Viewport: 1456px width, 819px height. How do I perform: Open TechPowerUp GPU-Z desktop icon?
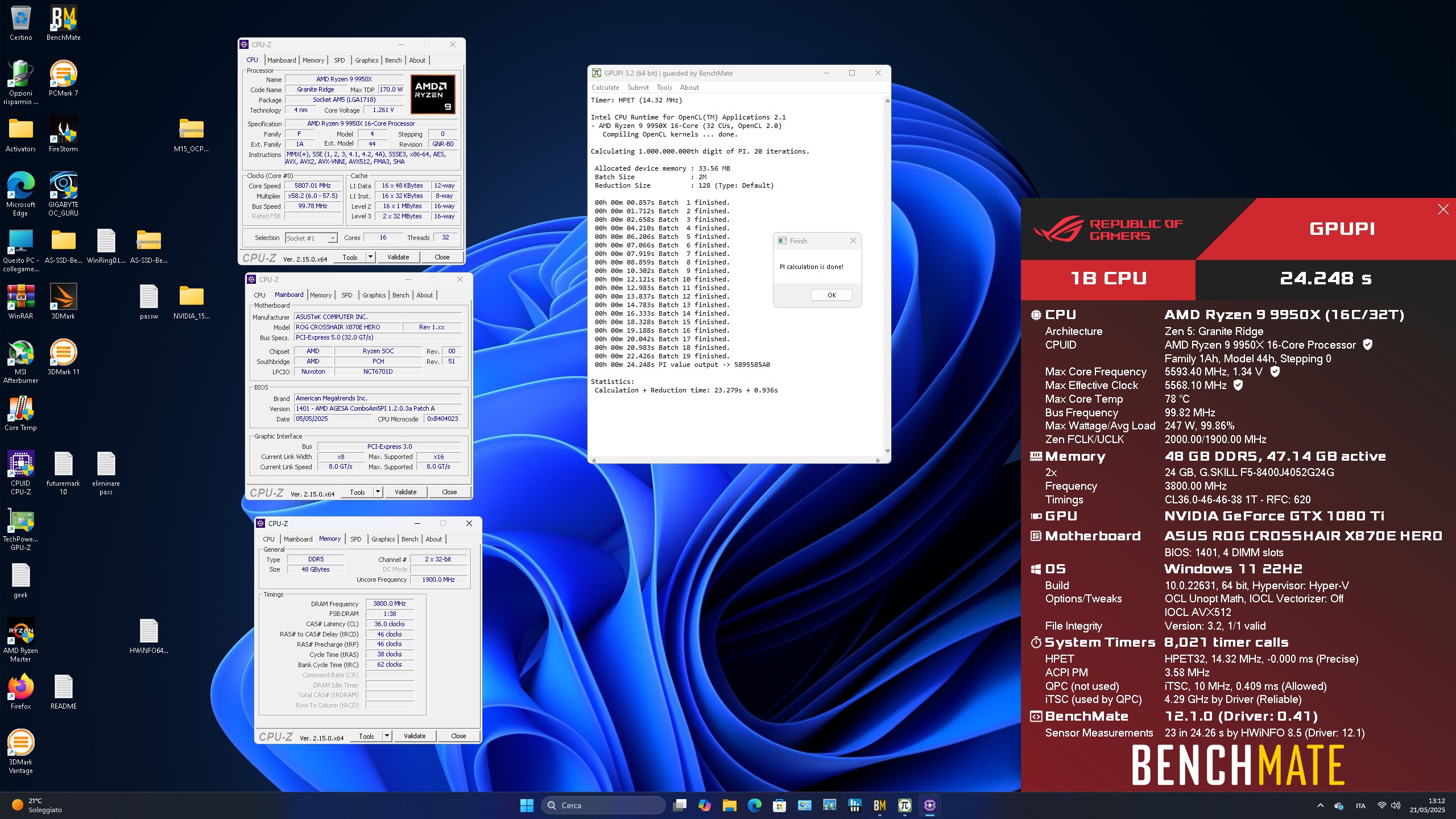(20, 529)
